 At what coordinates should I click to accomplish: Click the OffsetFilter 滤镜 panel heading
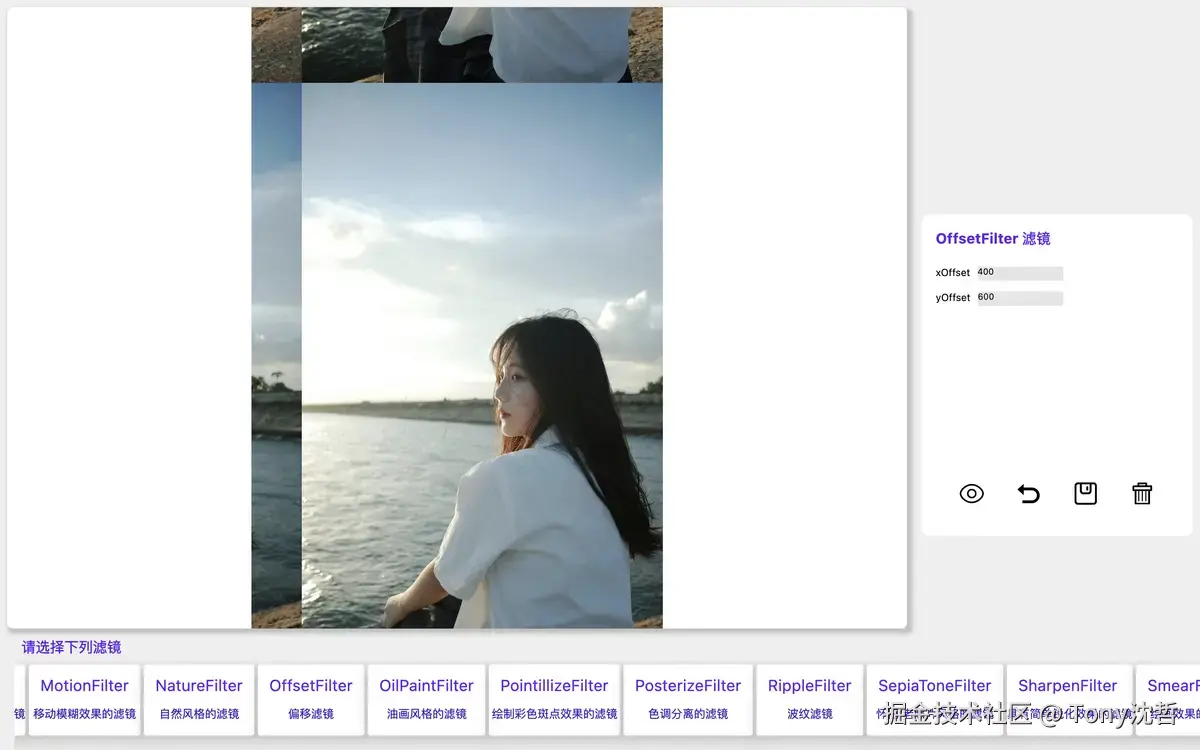(992, 238)
